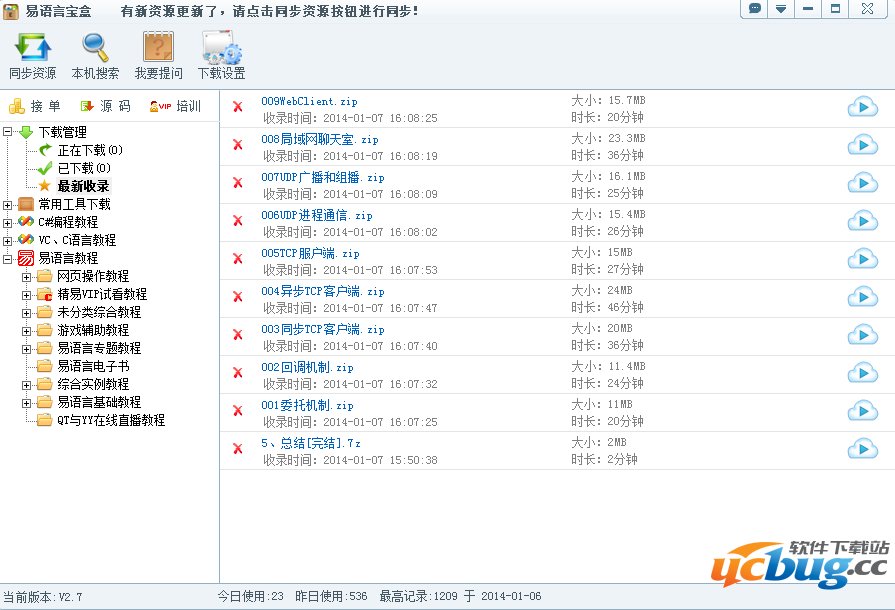Collapse the 易语言教程 tree node
This screenshot has height=610, width=895.
point(8,258)
